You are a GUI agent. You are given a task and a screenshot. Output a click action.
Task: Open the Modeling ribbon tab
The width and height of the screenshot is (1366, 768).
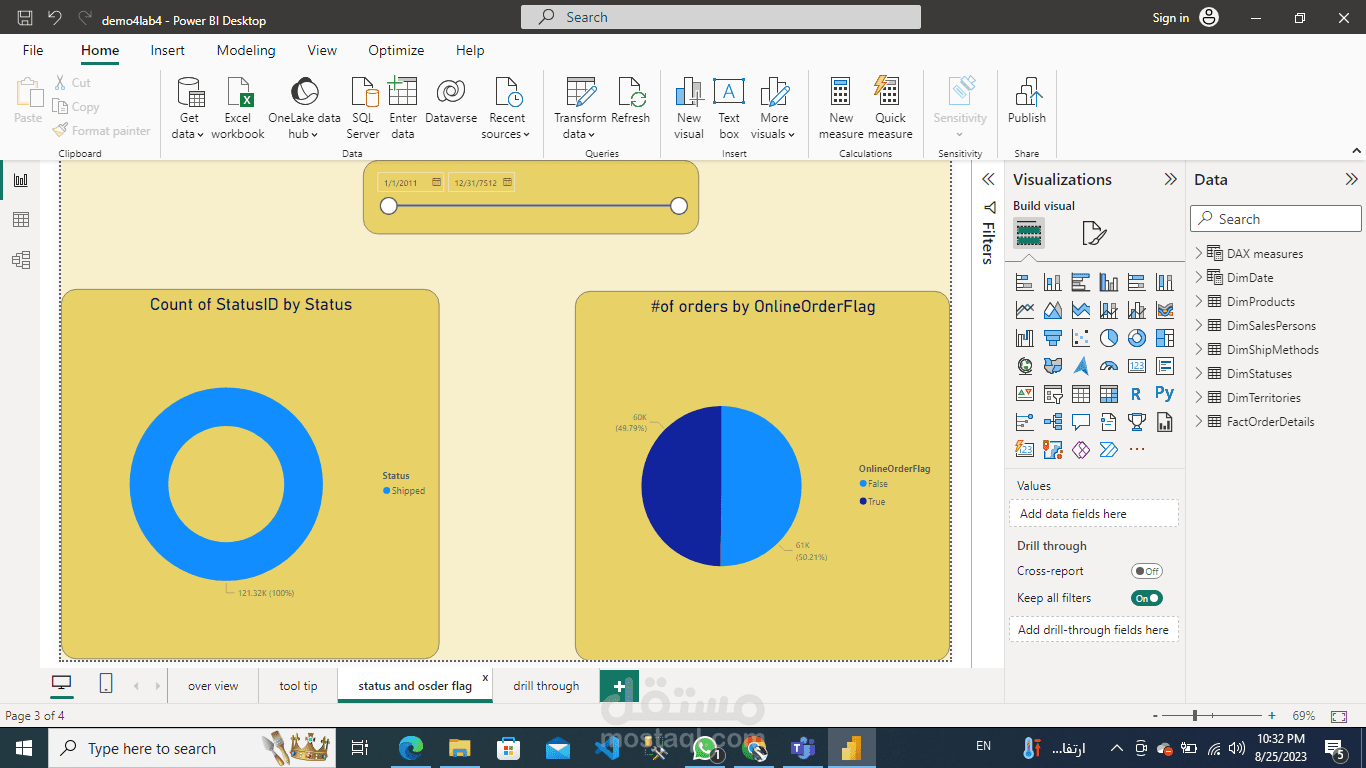point(246,50)
